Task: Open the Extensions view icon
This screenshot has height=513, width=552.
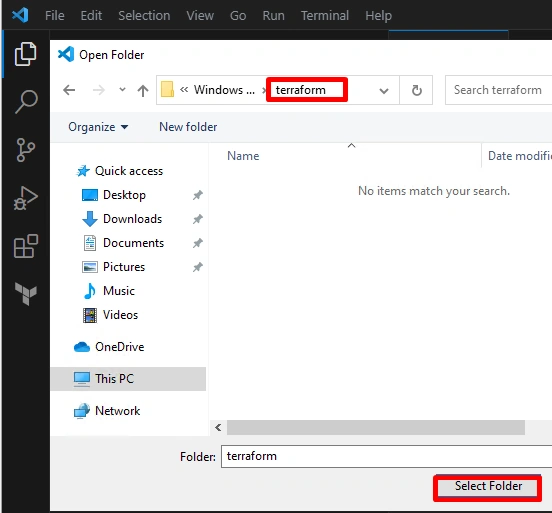Action: 25,246
